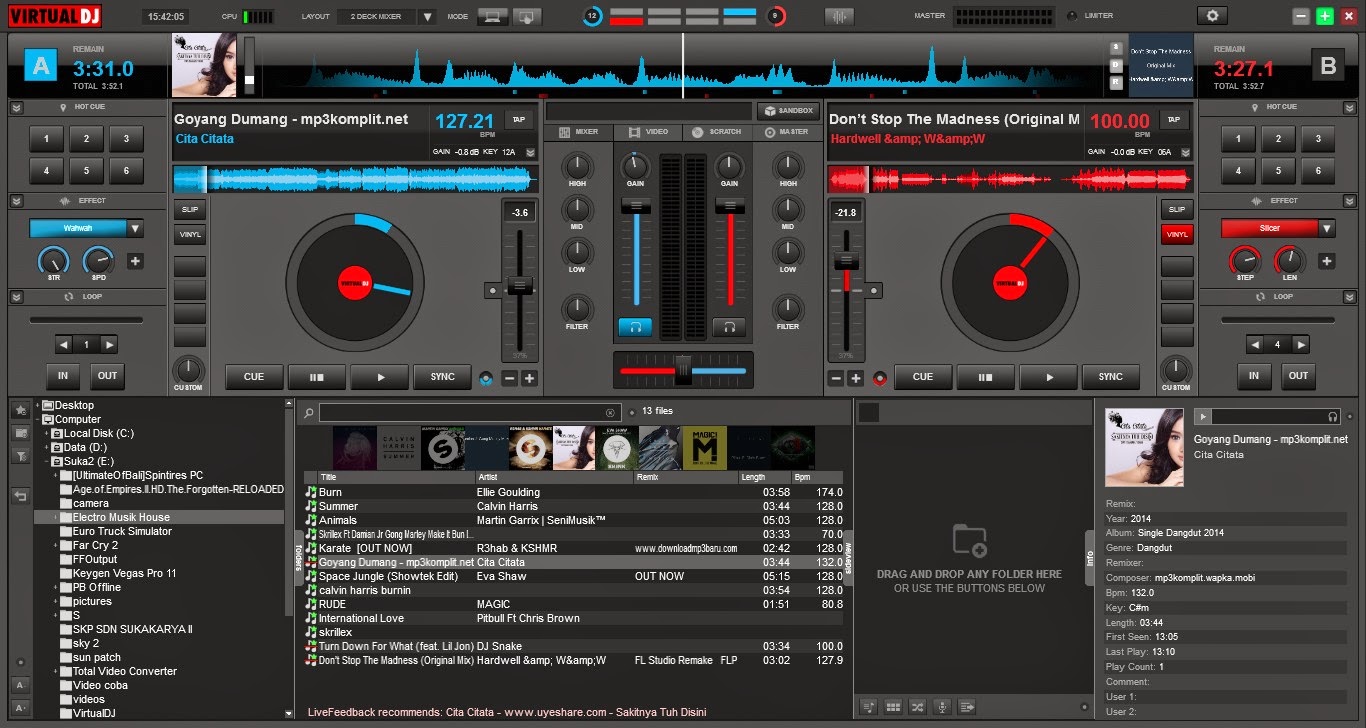The width and height of the screenshot is (1366, 728).
Task: Toggle the Wahwah effect on deck A
Action: (77, 228)
